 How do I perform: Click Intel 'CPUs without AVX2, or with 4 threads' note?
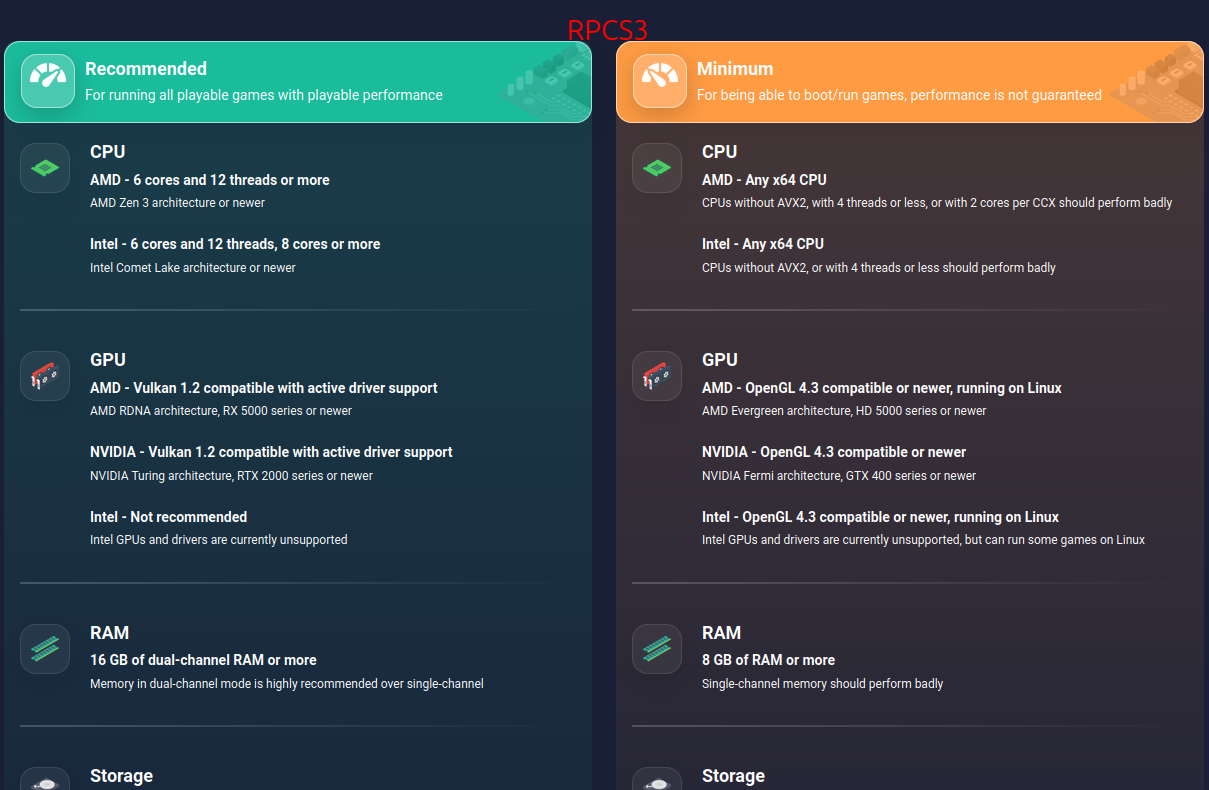tap(879, 268)
